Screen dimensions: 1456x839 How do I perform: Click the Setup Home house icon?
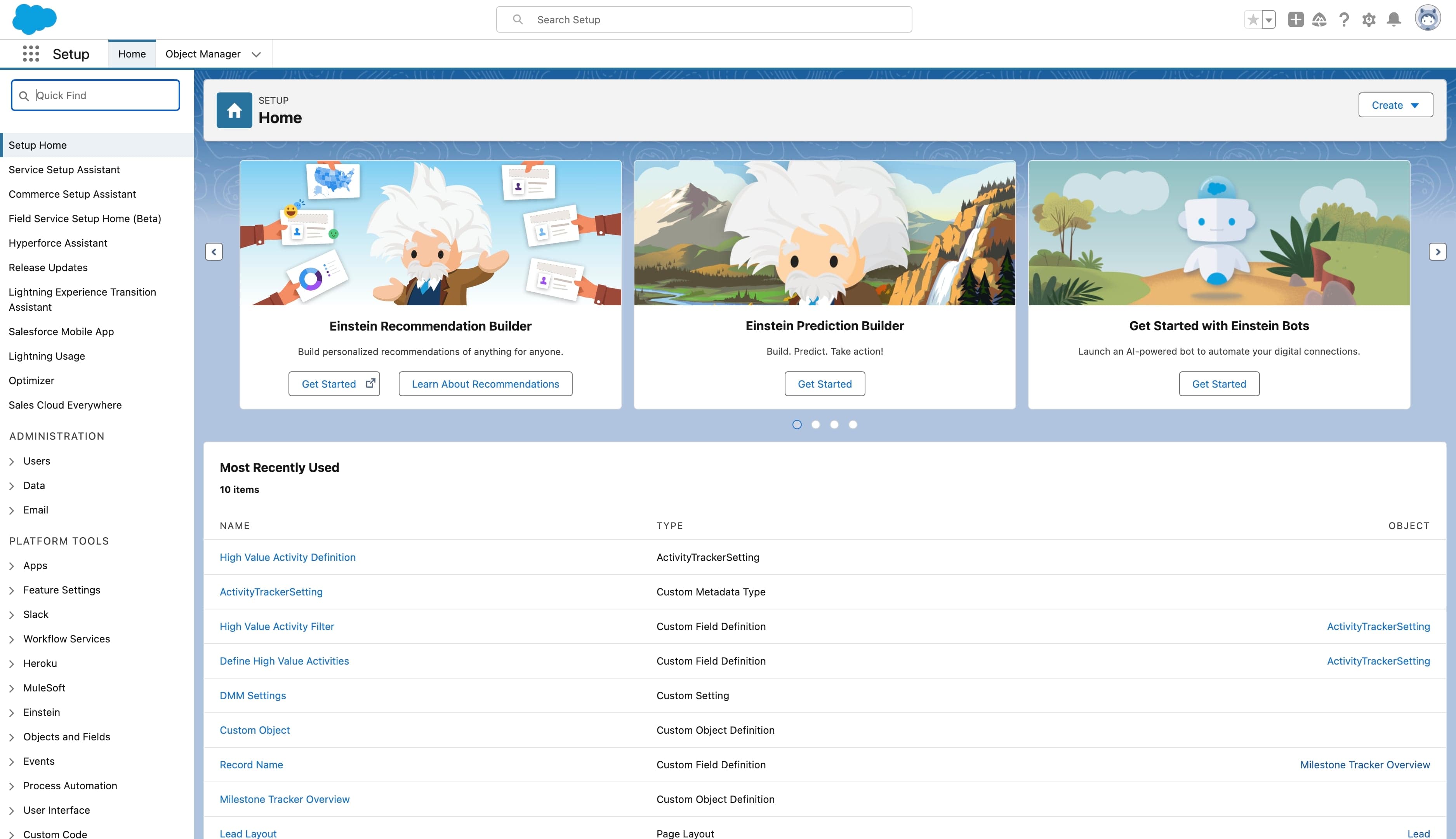click(235, 110)
